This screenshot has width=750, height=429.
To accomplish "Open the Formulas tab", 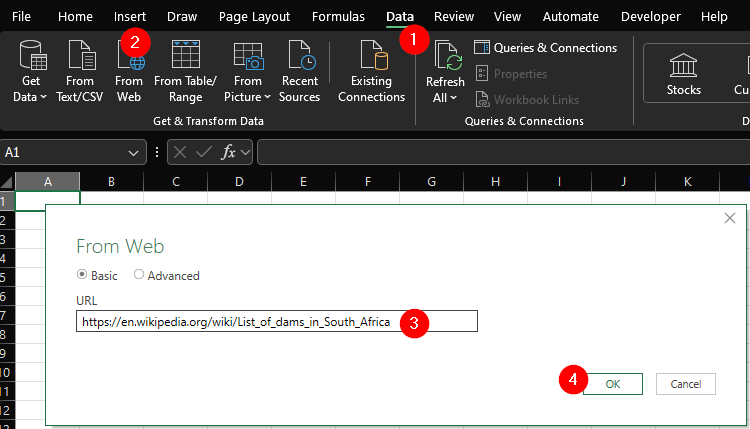I will tap(338, 16).
